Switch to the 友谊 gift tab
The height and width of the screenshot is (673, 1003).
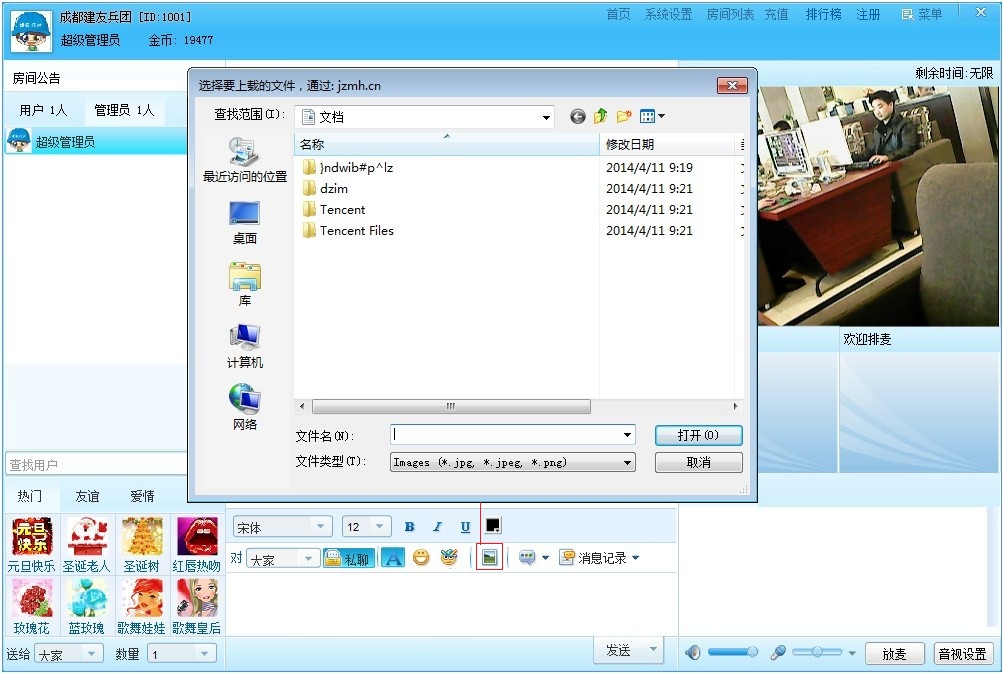(x=87, y=496)
